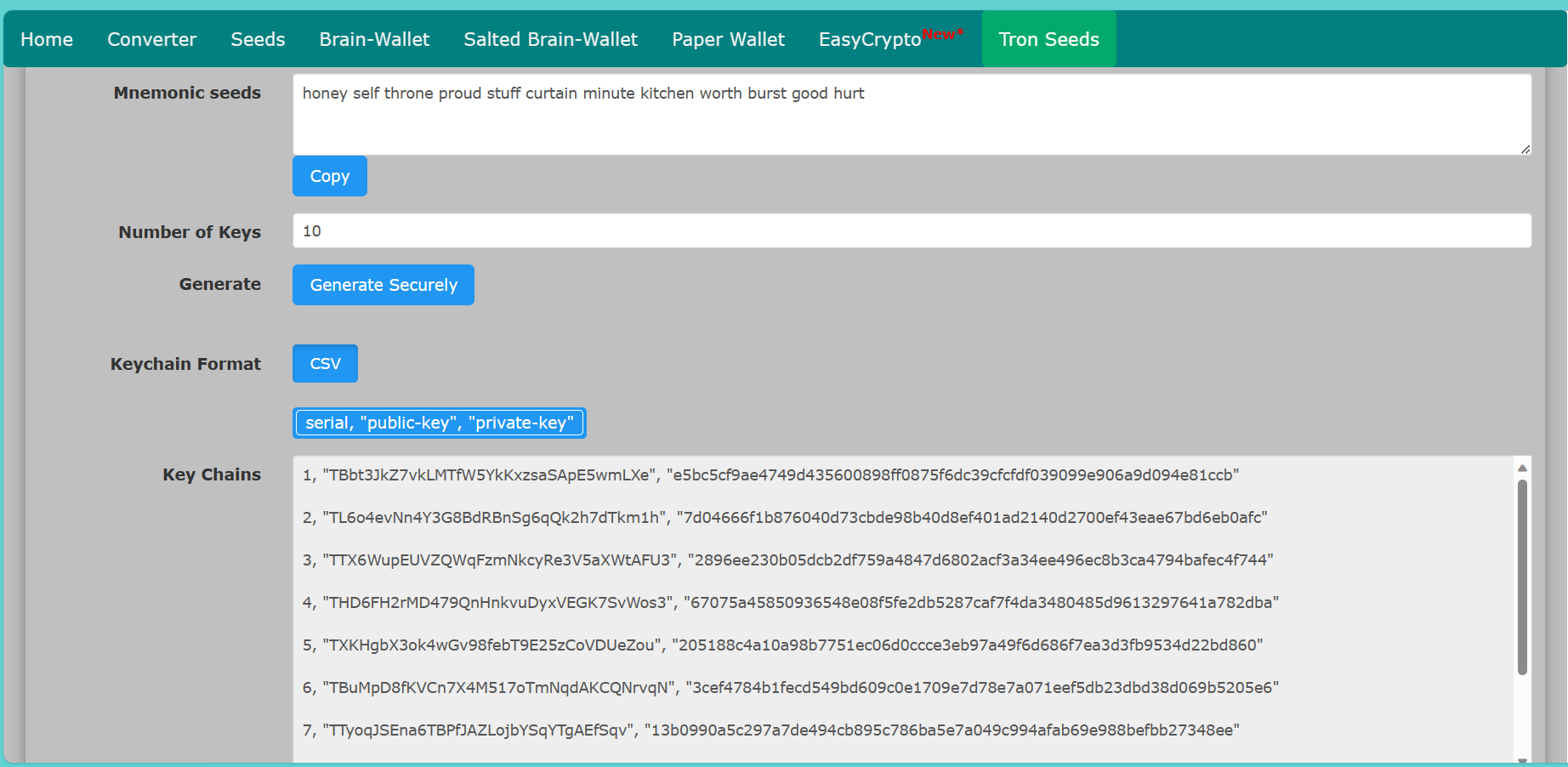Choose the CSV keychain format
1568x767 pixels.
click(x=325, y=363)
